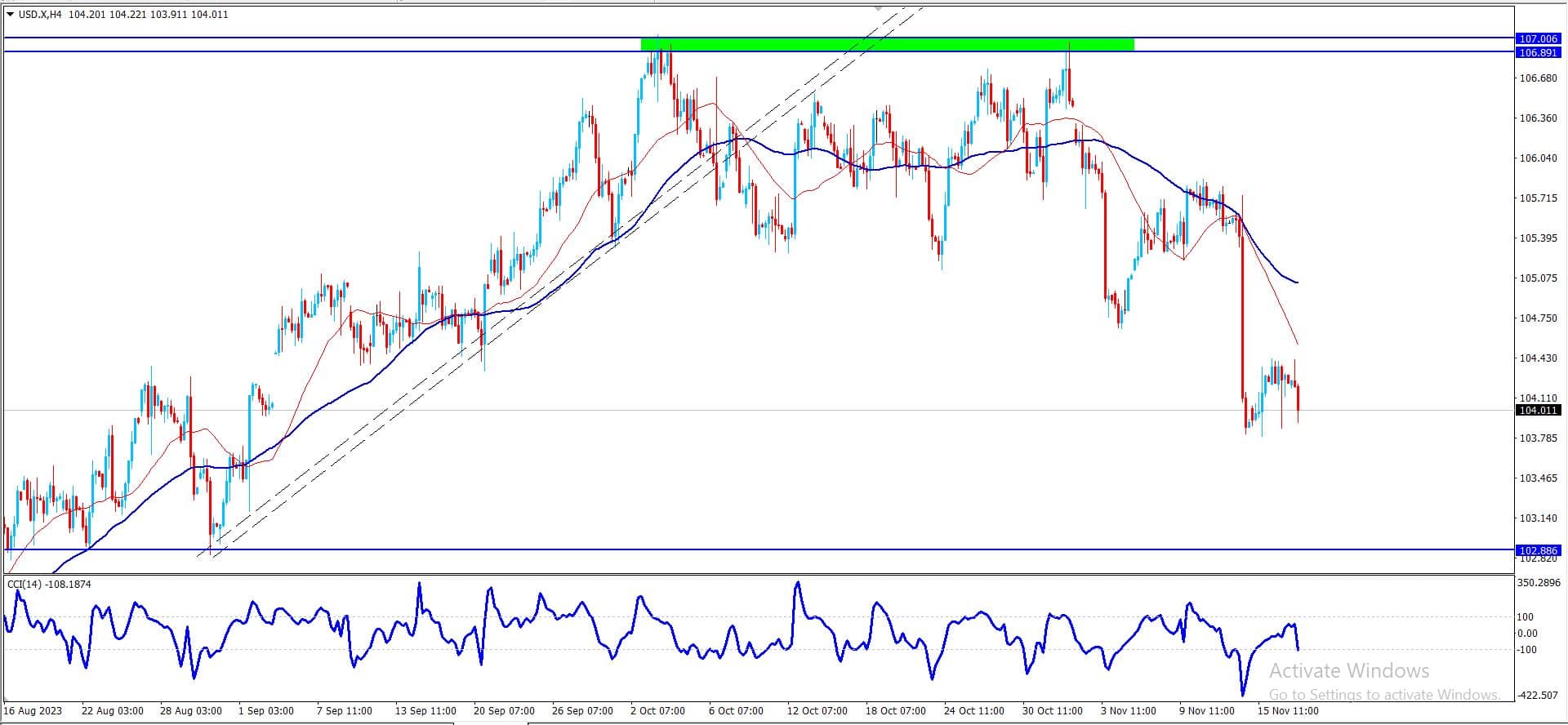Click the OHLC values 104.201 104.221 103.911 104.011
This screenshot has height=725, width=1568.
[x=149, y=14]
